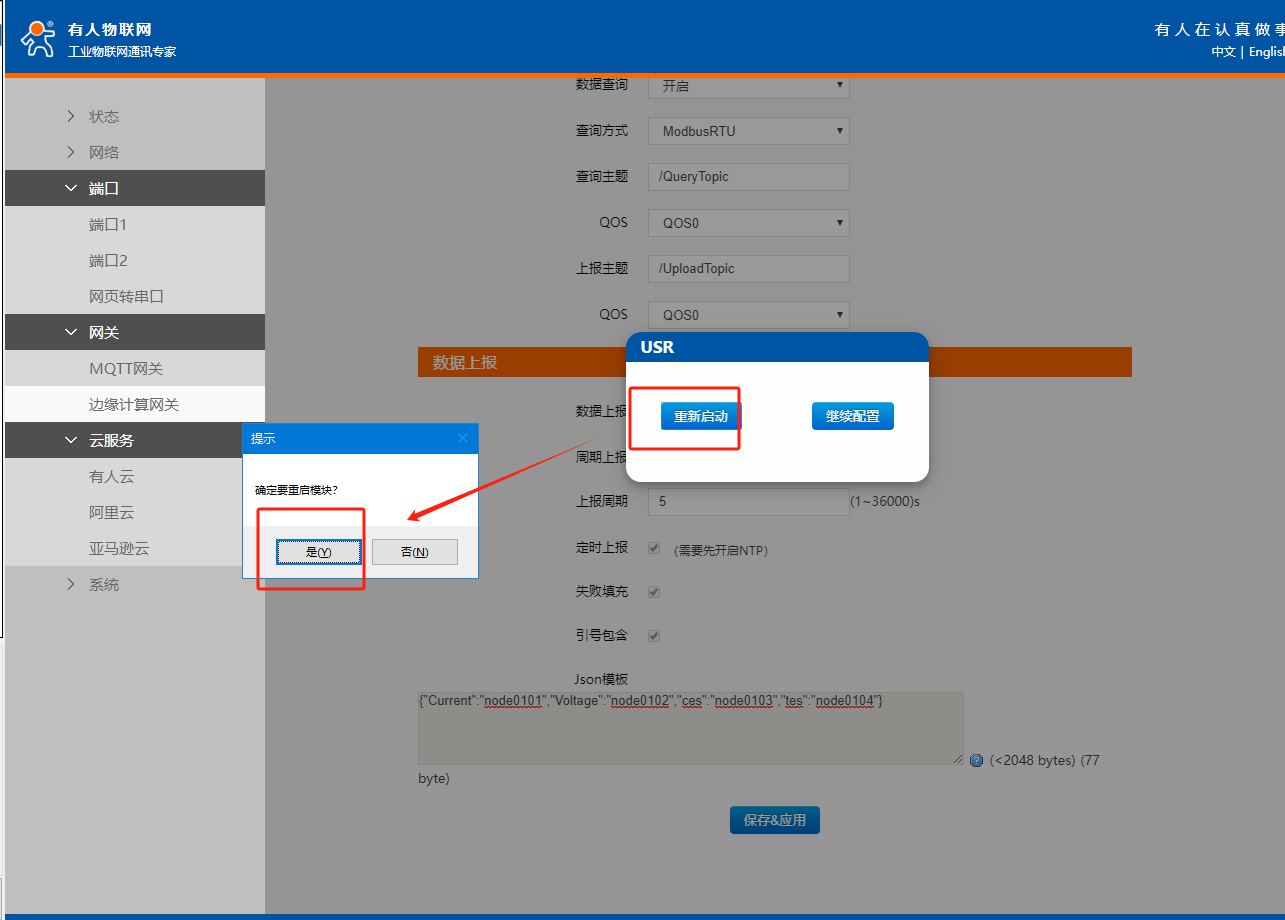1285x920 pixels.
Task: Click 重新启动 in the USR dialog
Action: (x=701, y=416)
